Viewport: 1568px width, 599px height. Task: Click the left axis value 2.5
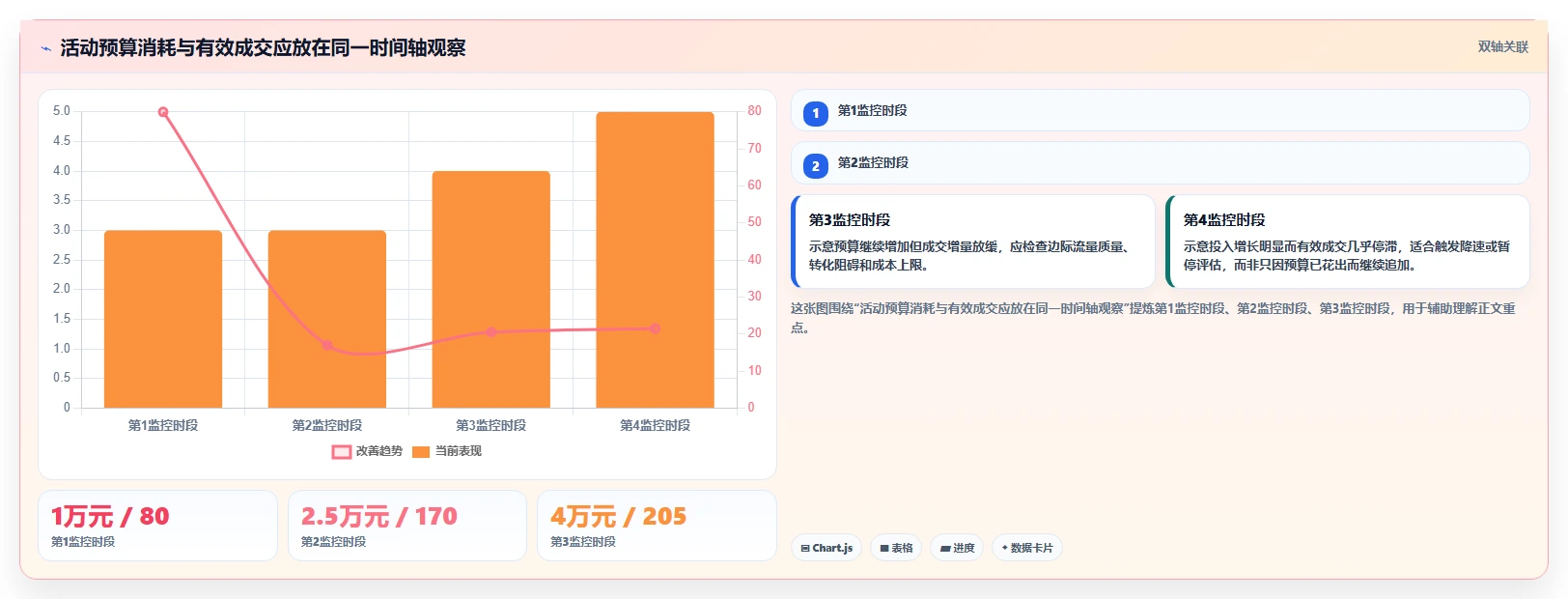[x=62, y=259]
